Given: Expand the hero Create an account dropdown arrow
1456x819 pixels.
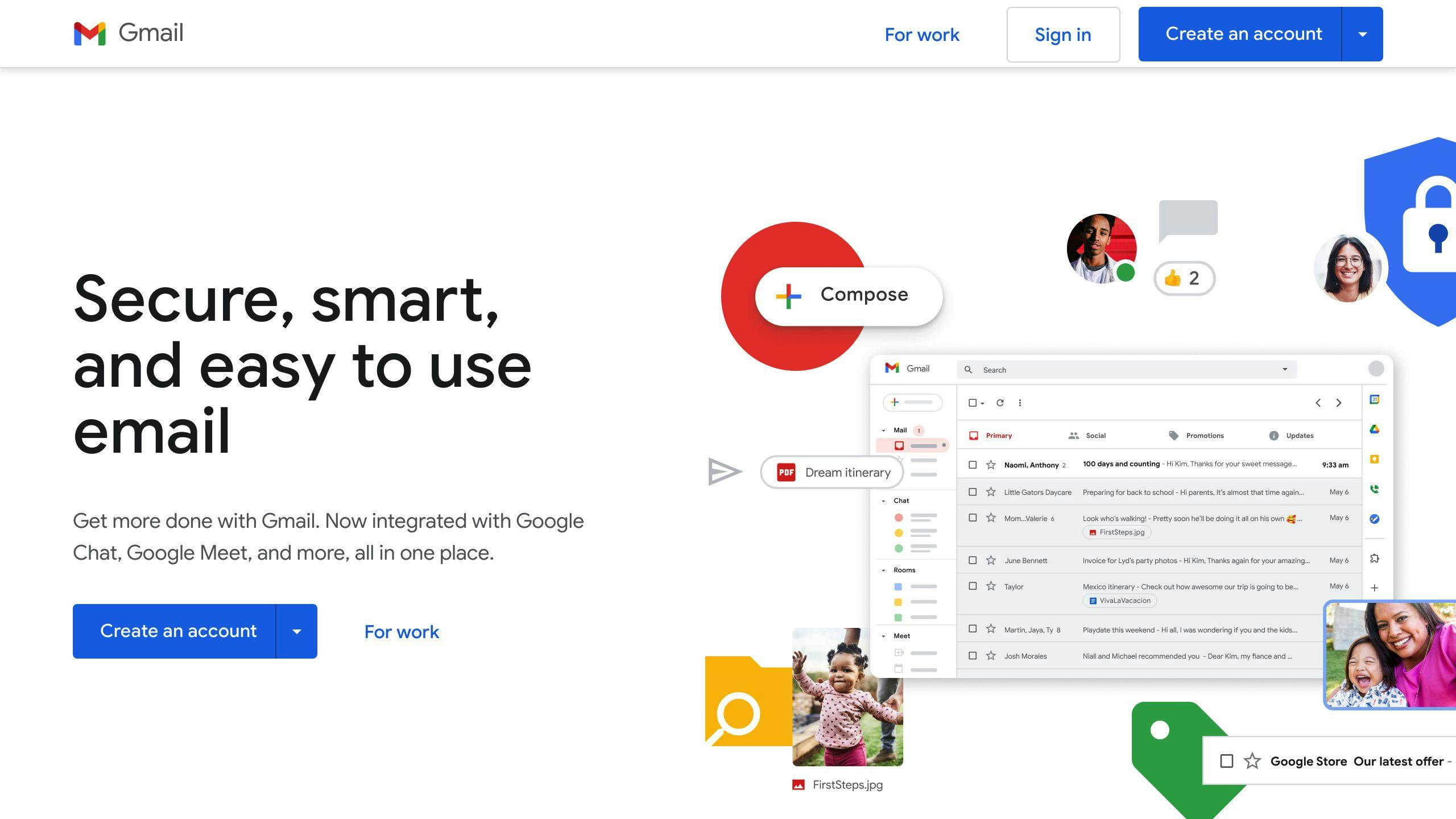Looking at the screenshot, I should (296, 631).
